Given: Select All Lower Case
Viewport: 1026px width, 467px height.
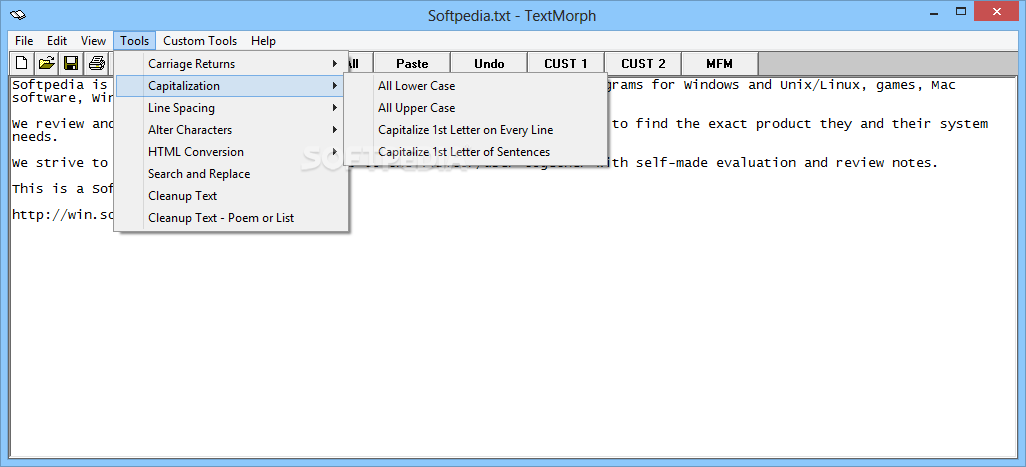Looking at the screenshot, I should [x=476, y=86].
